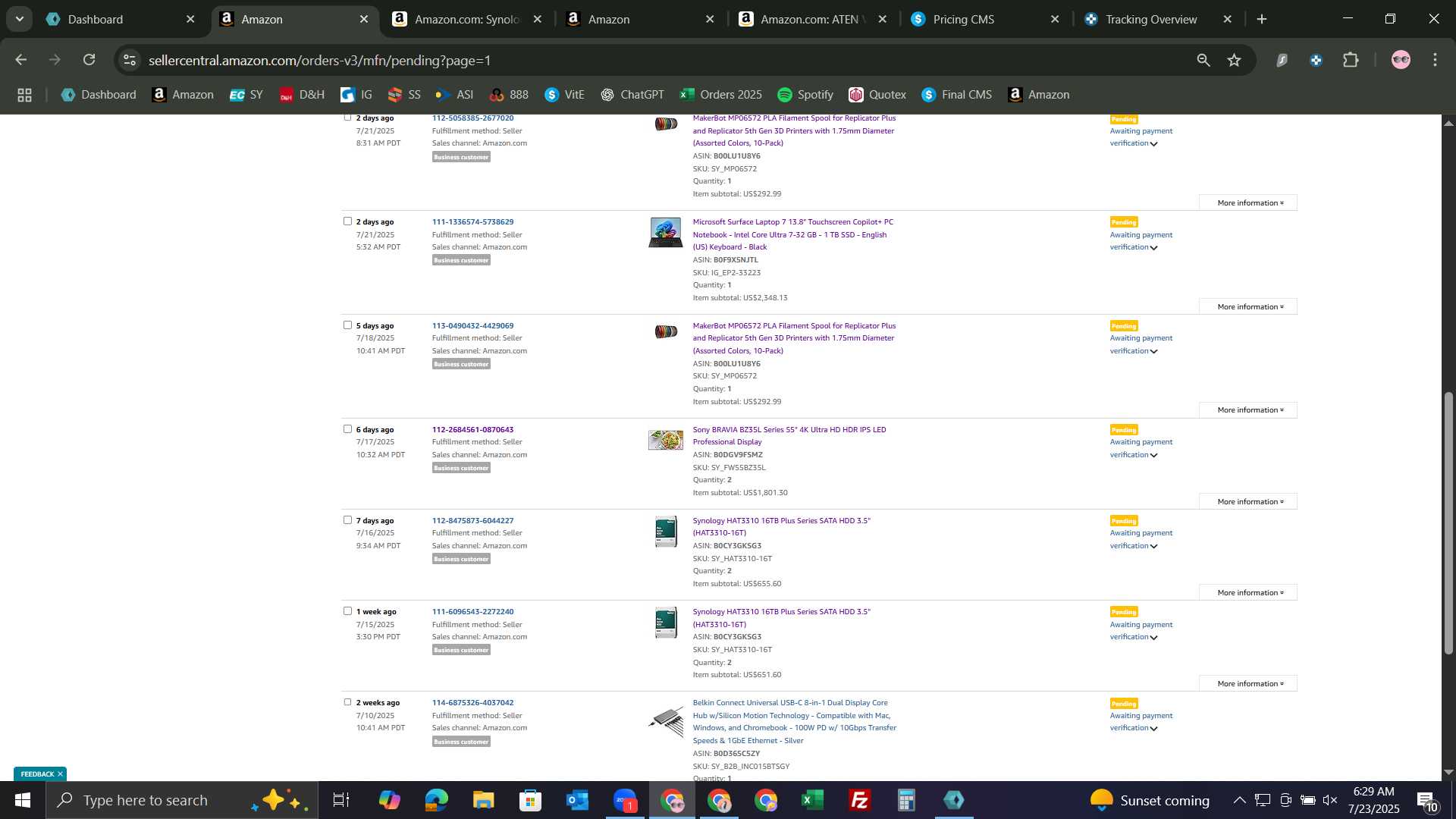
Task: Bookmark this page with star icon
Action: (1235, 60)
